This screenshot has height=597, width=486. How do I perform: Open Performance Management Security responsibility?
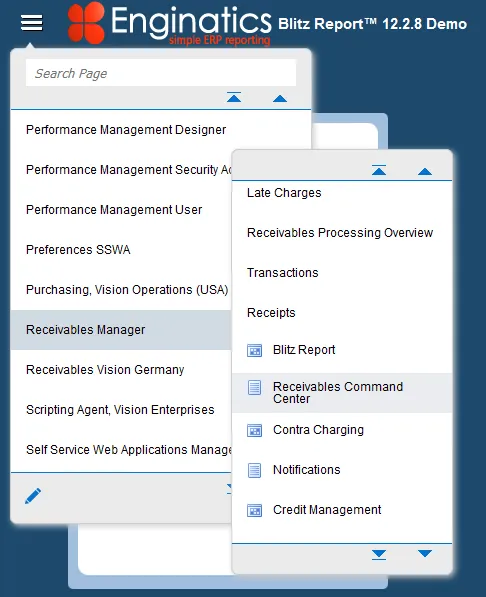click(128, 170)
